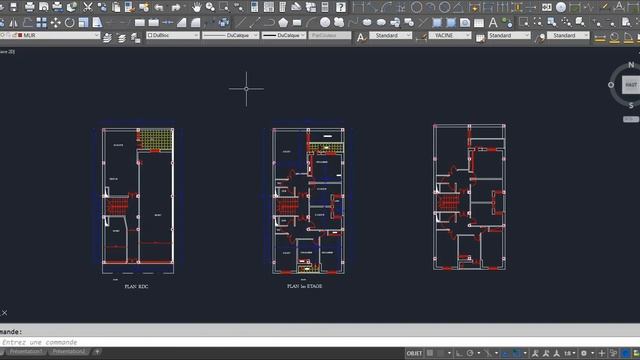
Task: Select the Array grid tool icon
Action: [x=41, y=22]
